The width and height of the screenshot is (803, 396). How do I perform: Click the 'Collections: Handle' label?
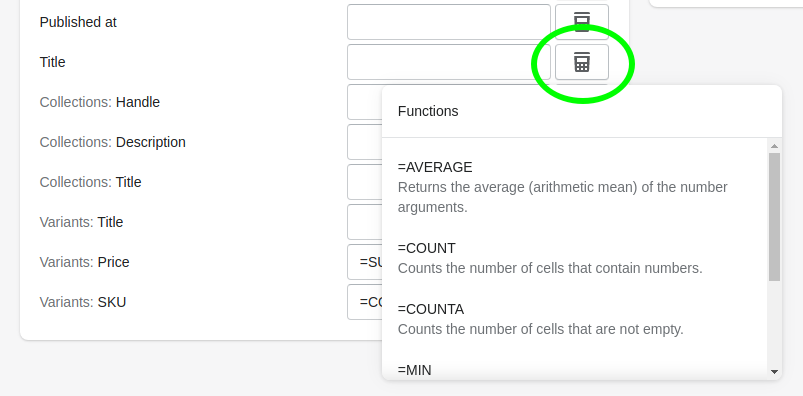tap(100, 102)
